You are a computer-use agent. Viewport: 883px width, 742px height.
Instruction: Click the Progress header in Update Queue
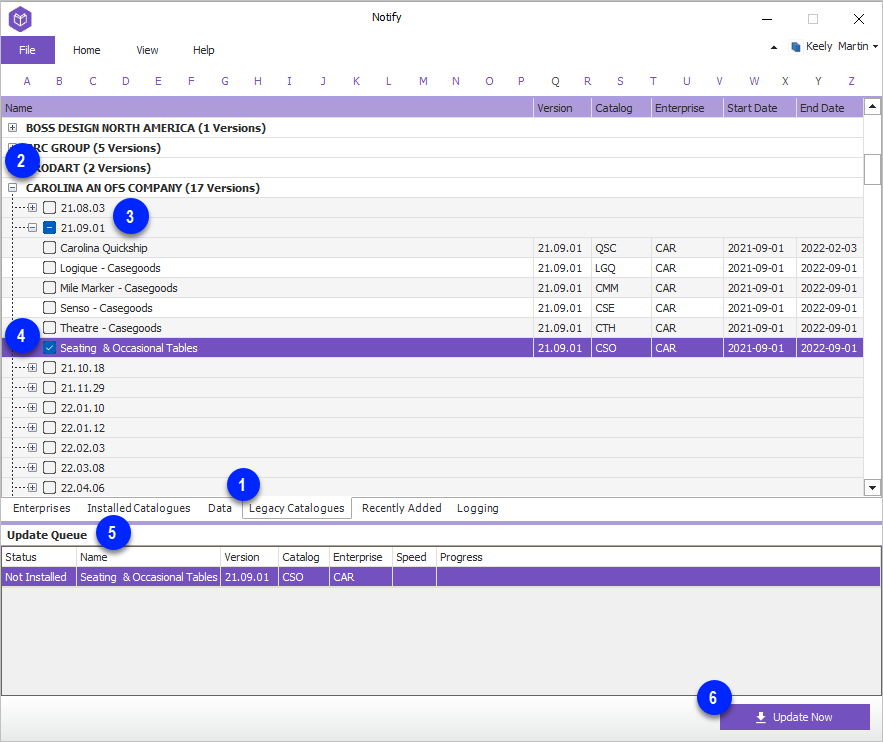tap(658, 557)
